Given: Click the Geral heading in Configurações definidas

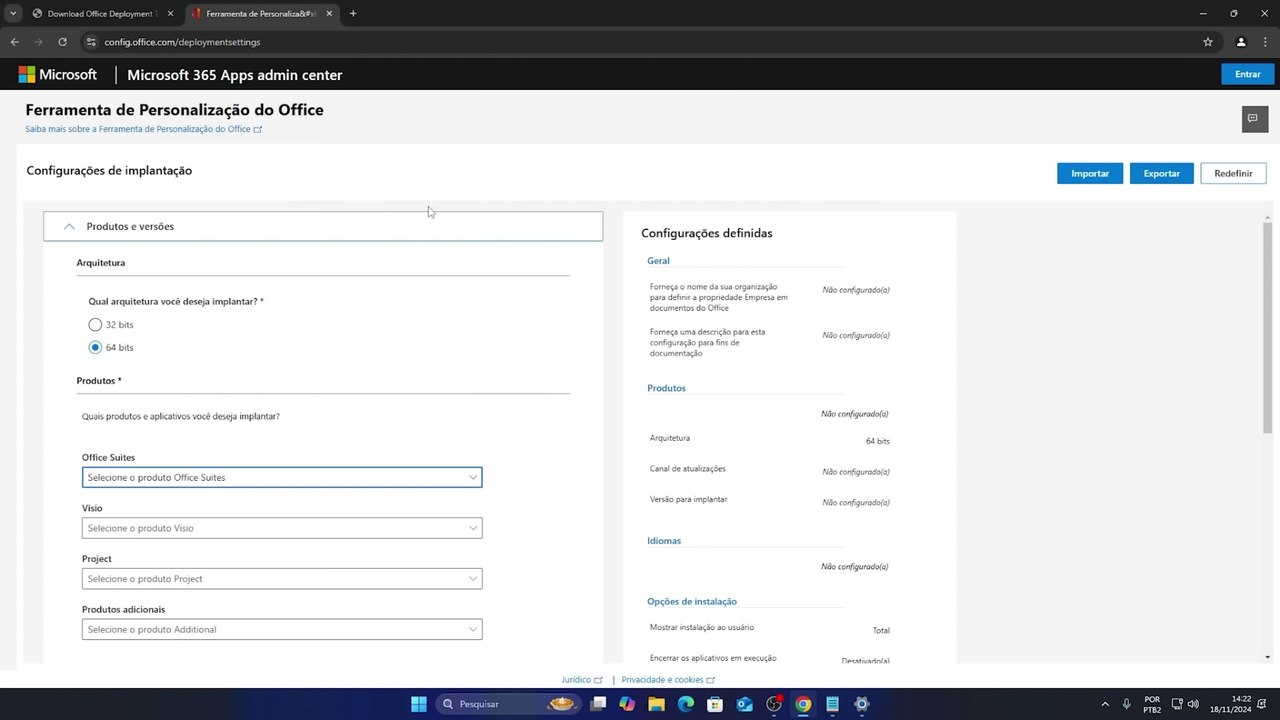Looking at the screenshot, I should point(658,261).
